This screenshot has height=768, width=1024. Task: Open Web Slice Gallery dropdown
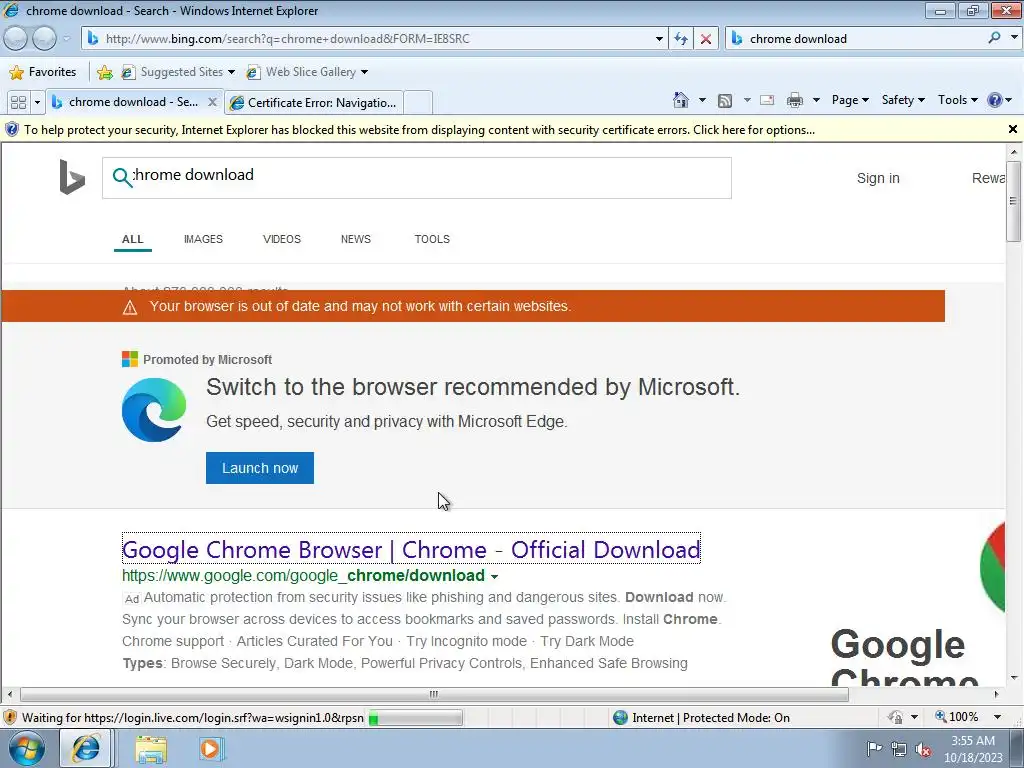pos(307,72)
